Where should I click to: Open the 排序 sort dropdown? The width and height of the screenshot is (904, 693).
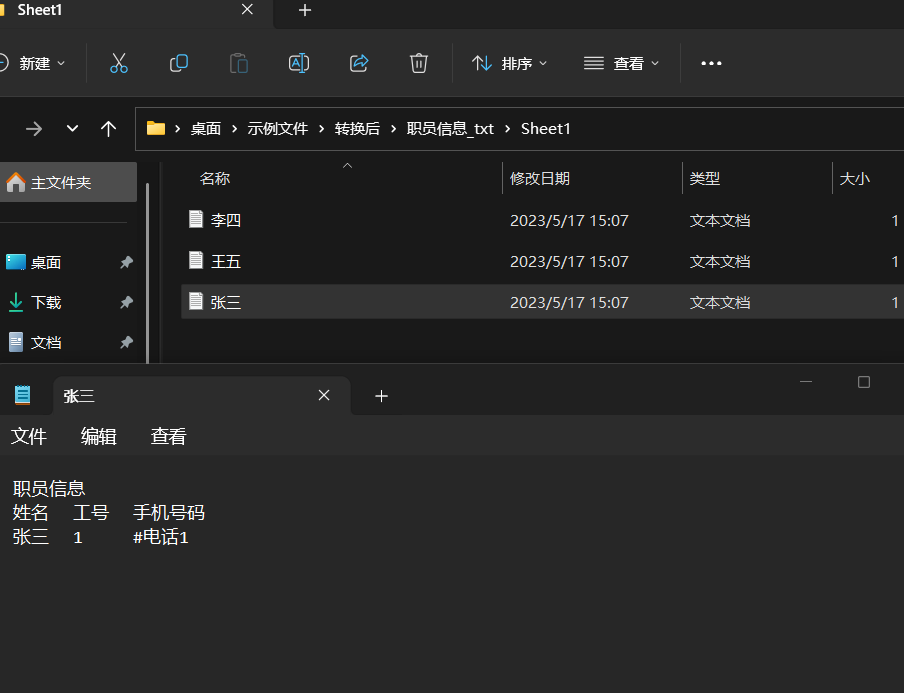click(510, 63)
